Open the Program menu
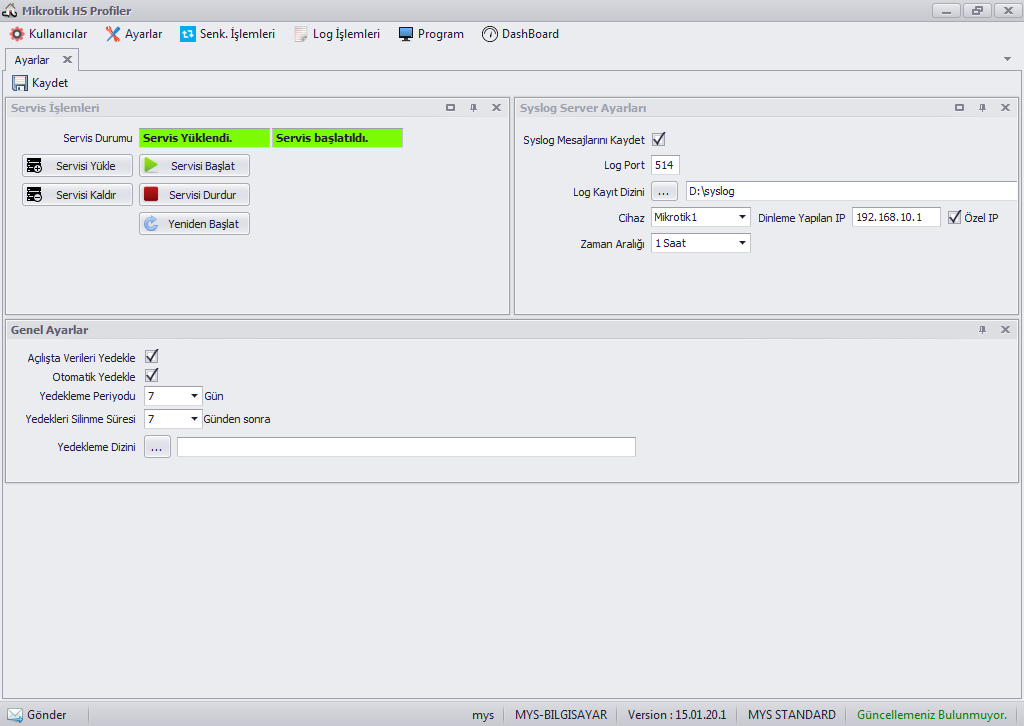Viewport: 1024px width, 726px height. (x=431, y=34)
